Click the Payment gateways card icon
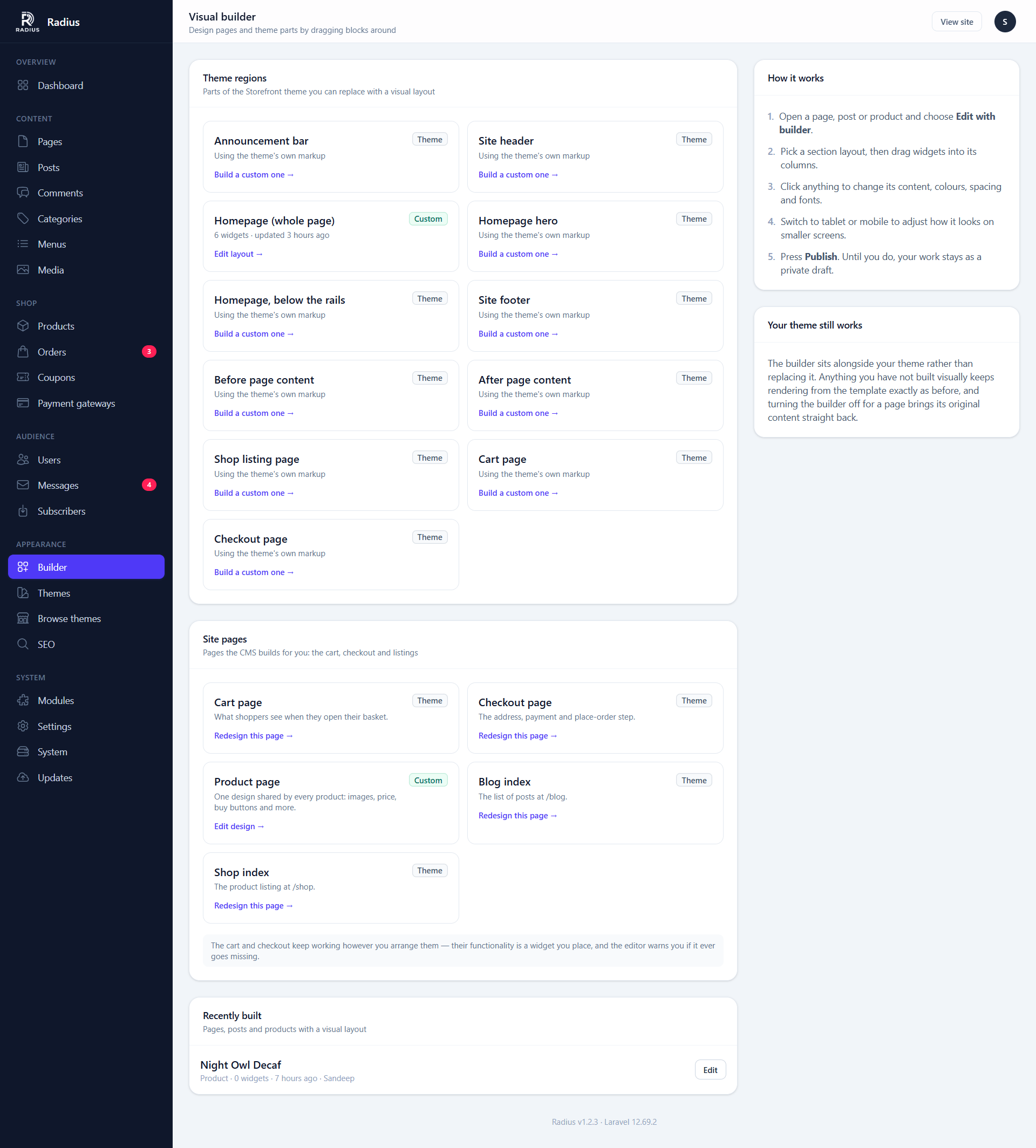The width and height of the screenshot is (1036, 1148). 23,403
